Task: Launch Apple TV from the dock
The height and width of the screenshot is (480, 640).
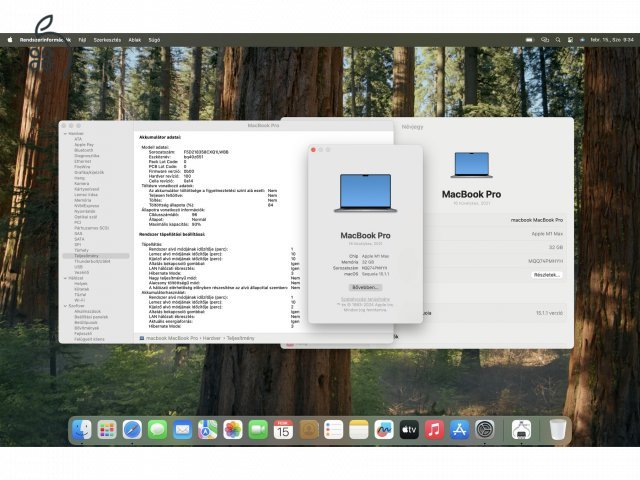Action: (409, 430)
